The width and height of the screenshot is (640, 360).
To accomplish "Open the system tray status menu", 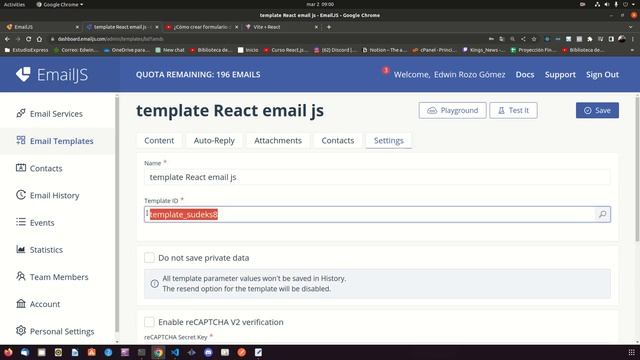I will click(616, 4).
